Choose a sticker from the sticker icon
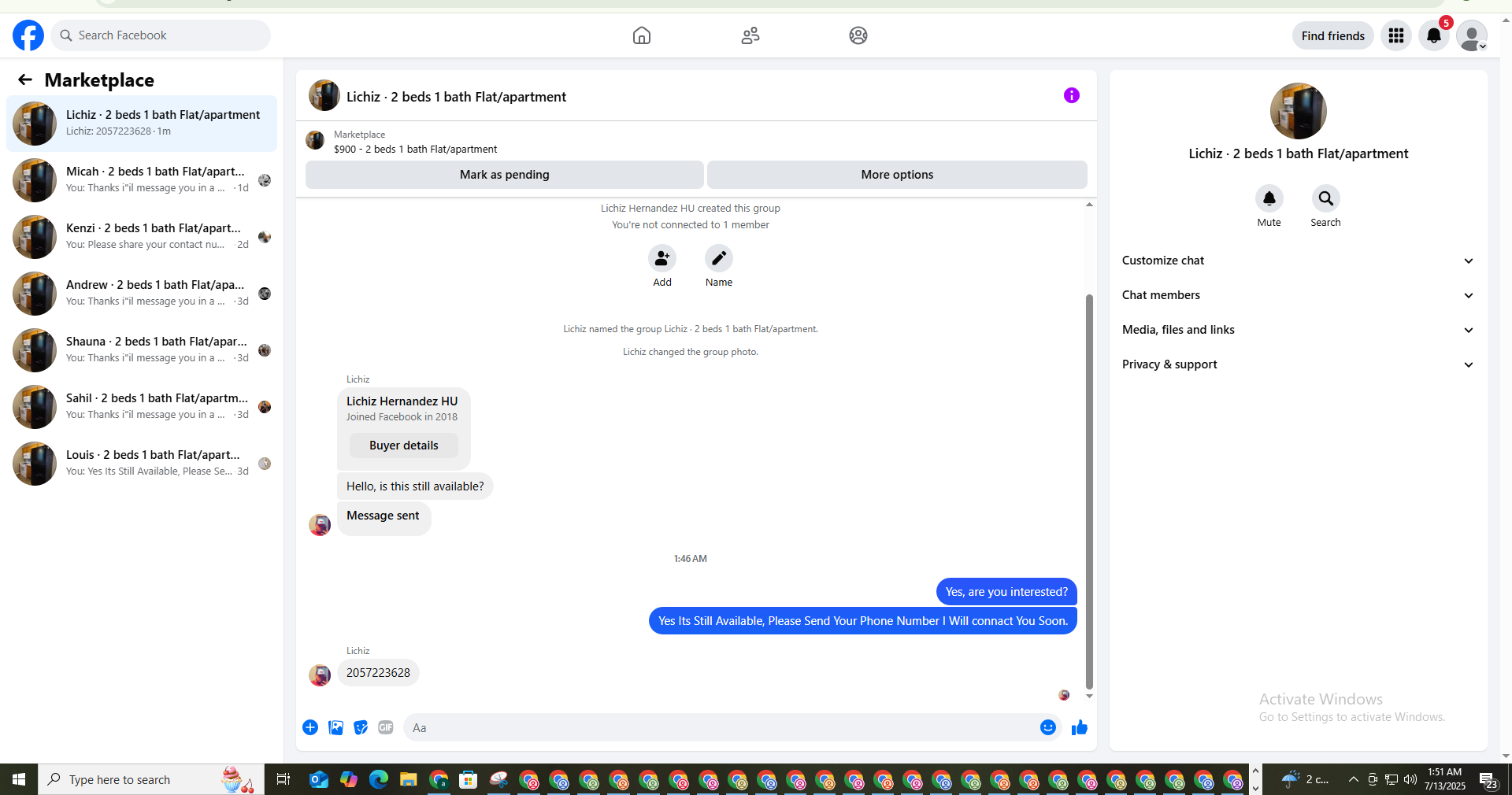Screen dimensions: 1512x795 click(x=361, y=727)
